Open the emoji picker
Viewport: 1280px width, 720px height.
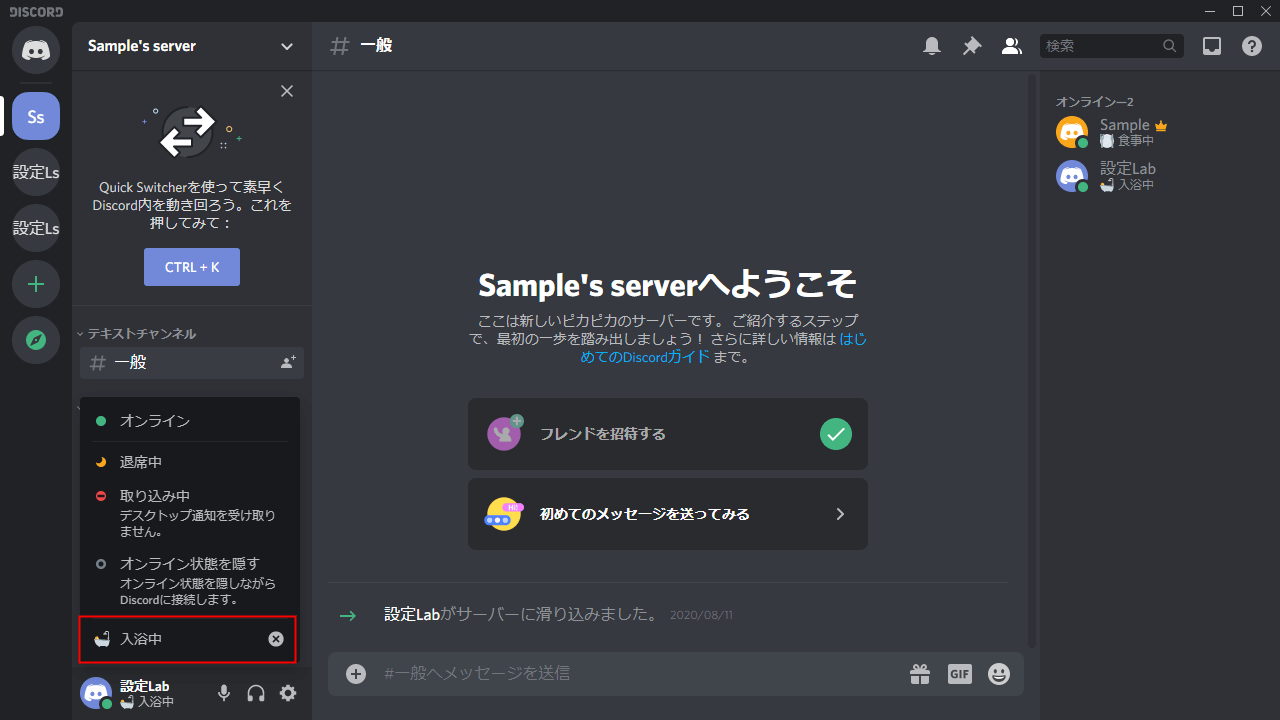(x=999, y=674)
